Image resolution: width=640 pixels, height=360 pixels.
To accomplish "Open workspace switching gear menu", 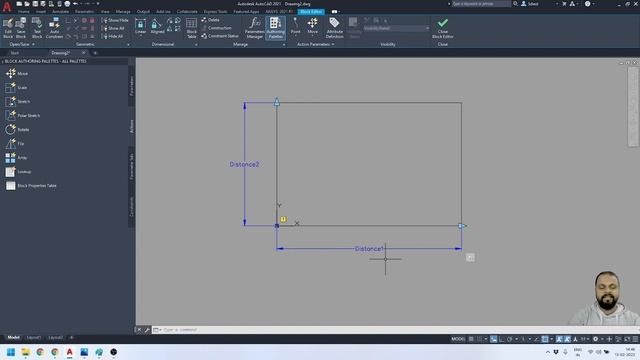I will pyautogui.click(x=596, y=339).
